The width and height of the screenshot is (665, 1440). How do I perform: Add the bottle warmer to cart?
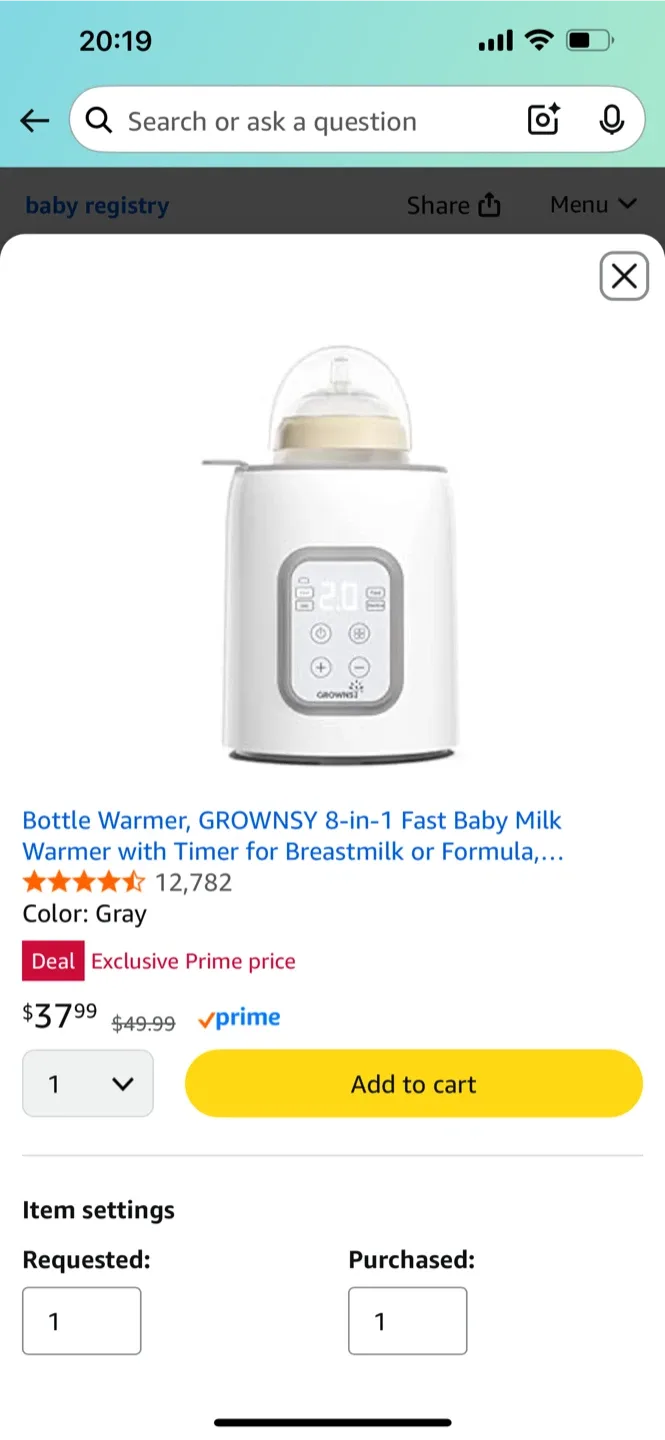coord(413,1083)
